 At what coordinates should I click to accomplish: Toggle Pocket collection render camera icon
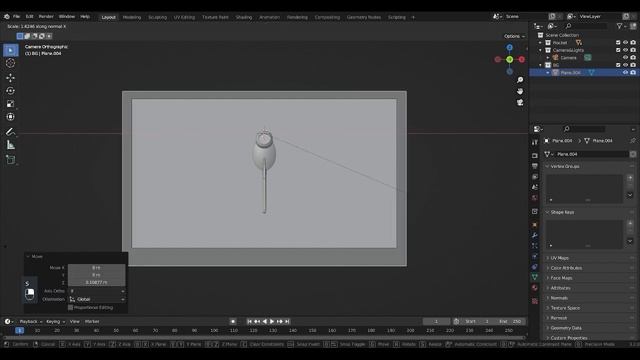coord(633,42)
